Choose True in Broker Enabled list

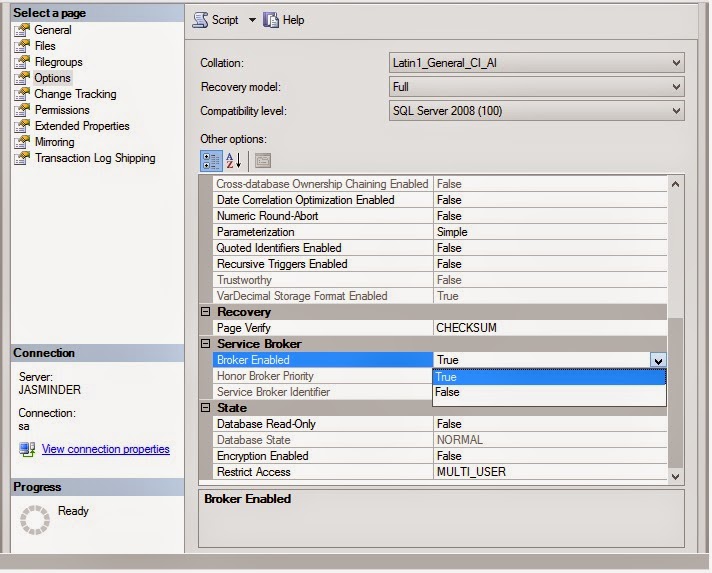click(549, 377)
